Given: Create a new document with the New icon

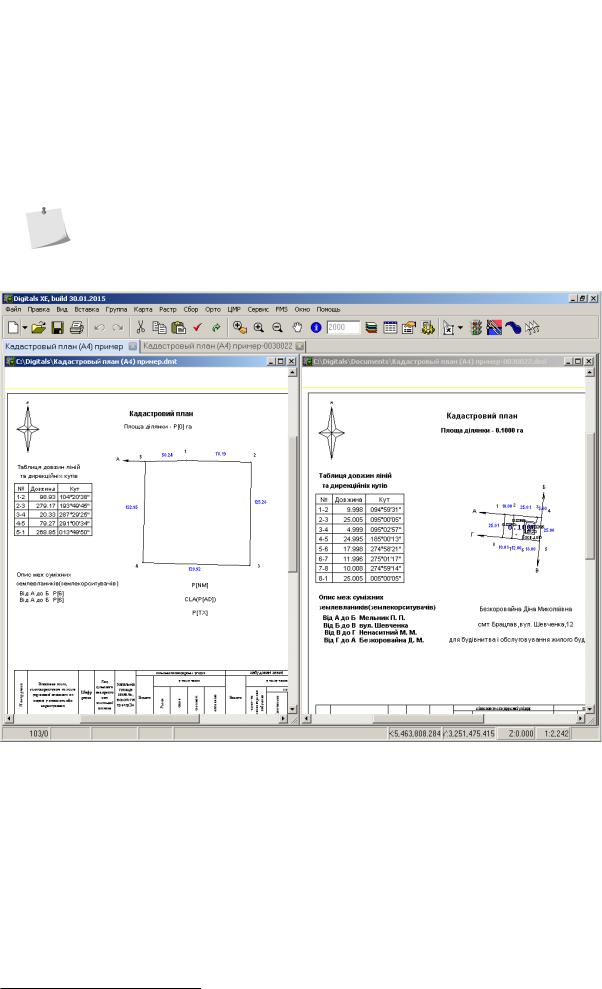Looking at the screenshot, I should (13, 327).
